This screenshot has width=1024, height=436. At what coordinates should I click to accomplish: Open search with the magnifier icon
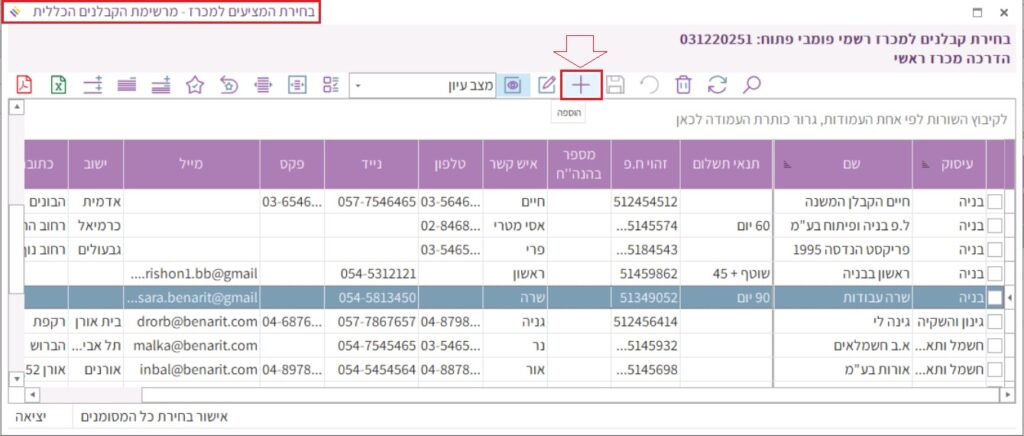pos(751,85)
